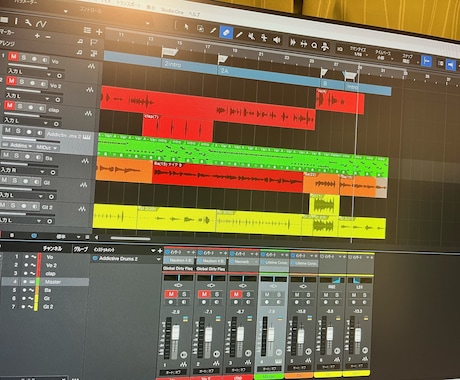Select the Arrow tool in the toolbar

pos(187,27)
